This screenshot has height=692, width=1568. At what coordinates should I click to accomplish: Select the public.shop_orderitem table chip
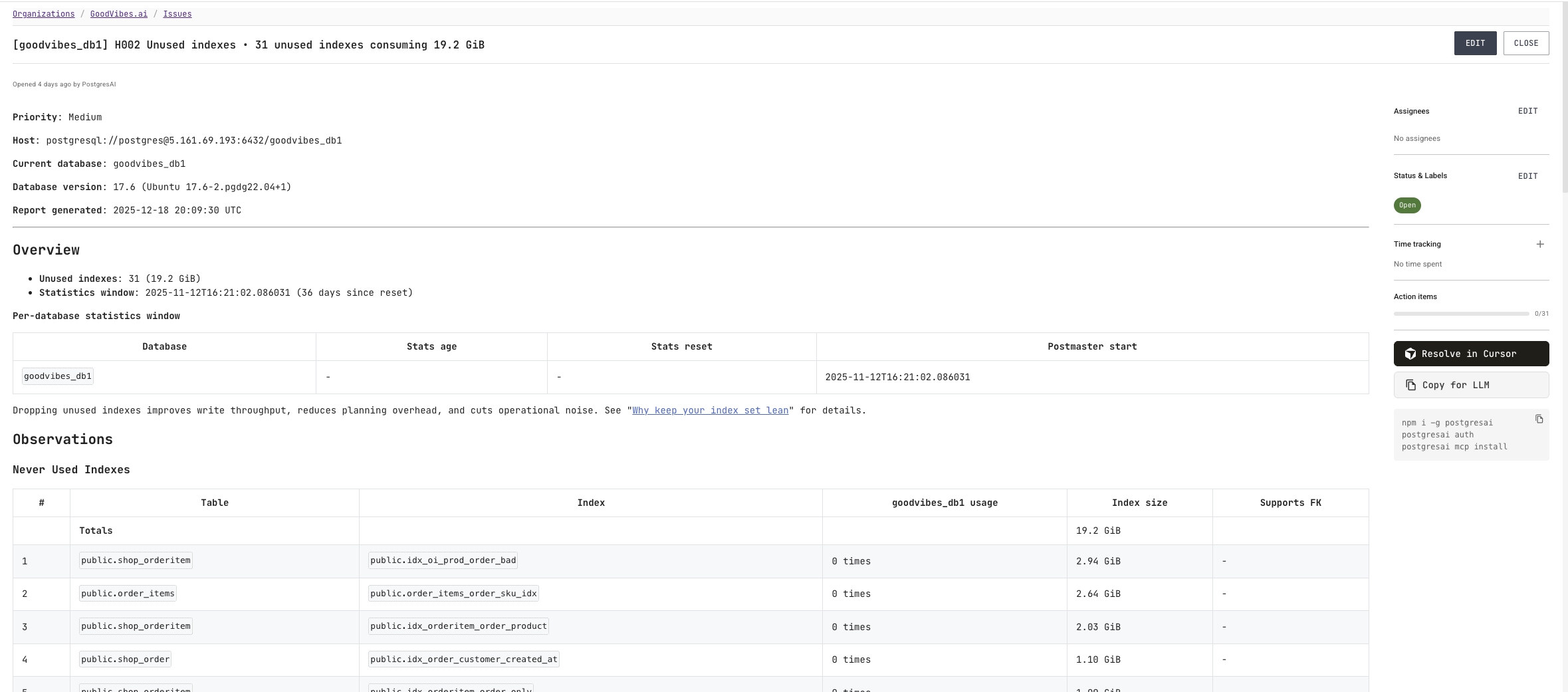pyautogui.click(x=135, y=560)
